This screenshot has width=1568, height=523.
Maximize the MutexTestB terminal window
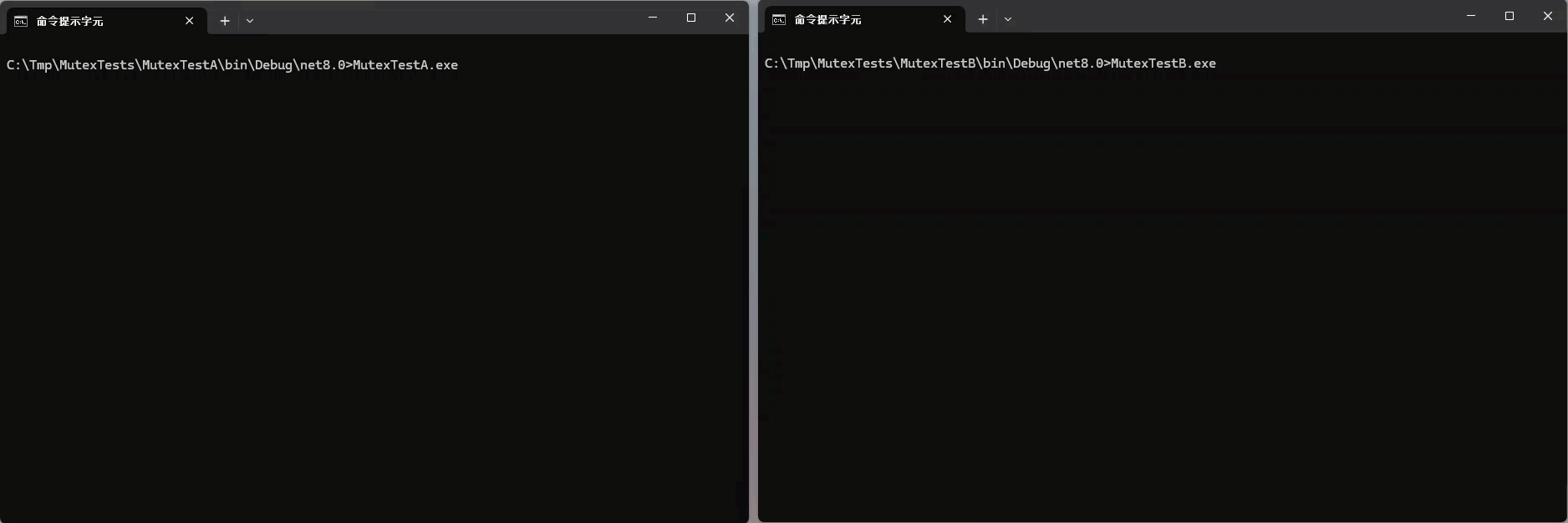(1509, 16)
